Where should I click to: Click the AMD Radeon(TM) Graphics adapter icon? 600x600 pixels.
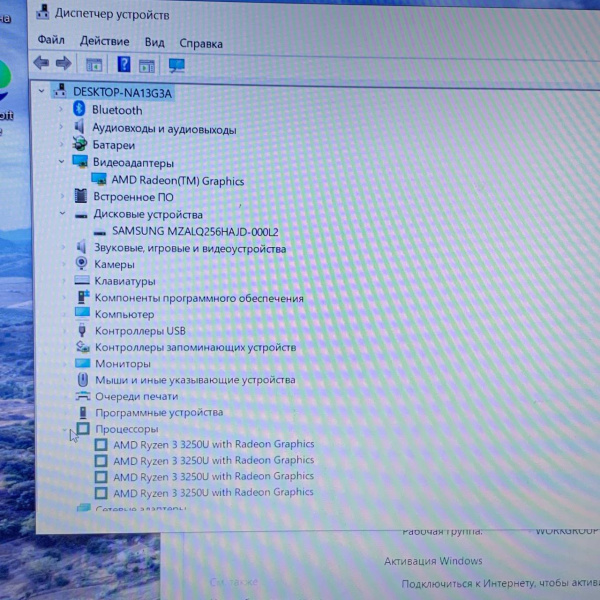click(99, 179)
